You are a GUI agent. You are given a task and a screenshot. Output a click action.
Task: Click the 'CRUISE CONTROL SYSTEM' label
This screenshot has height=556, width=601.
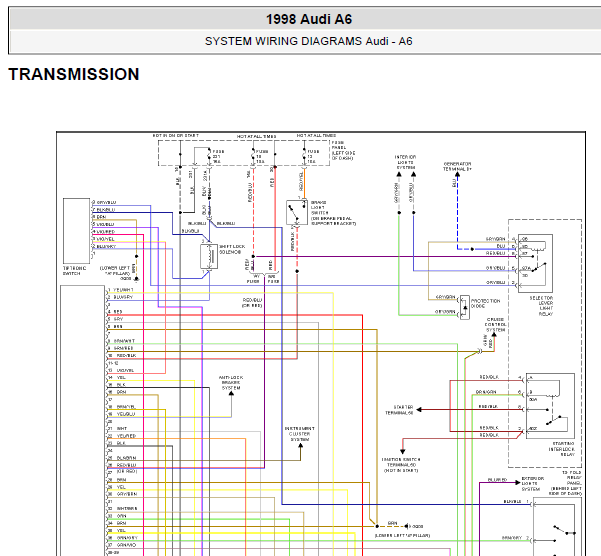pos(496,325)
